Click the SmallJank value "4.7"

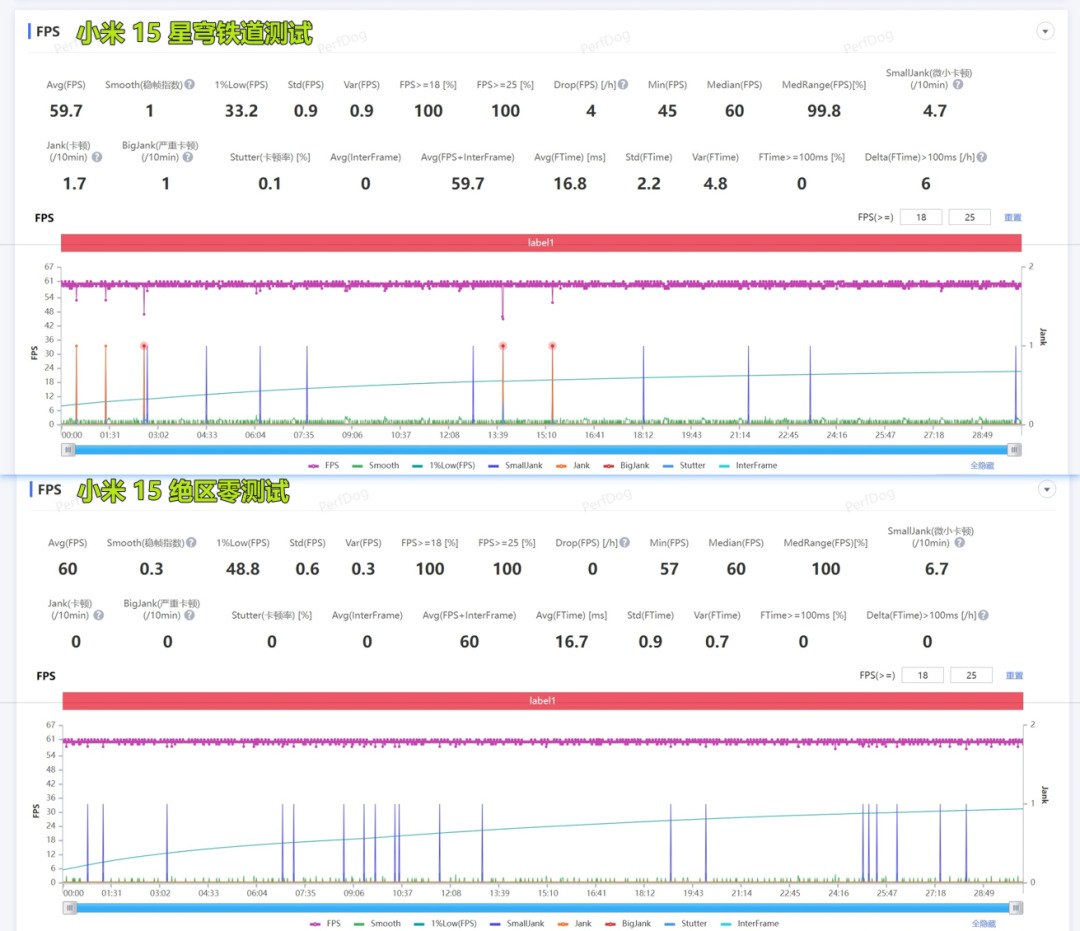pos(935,111)
